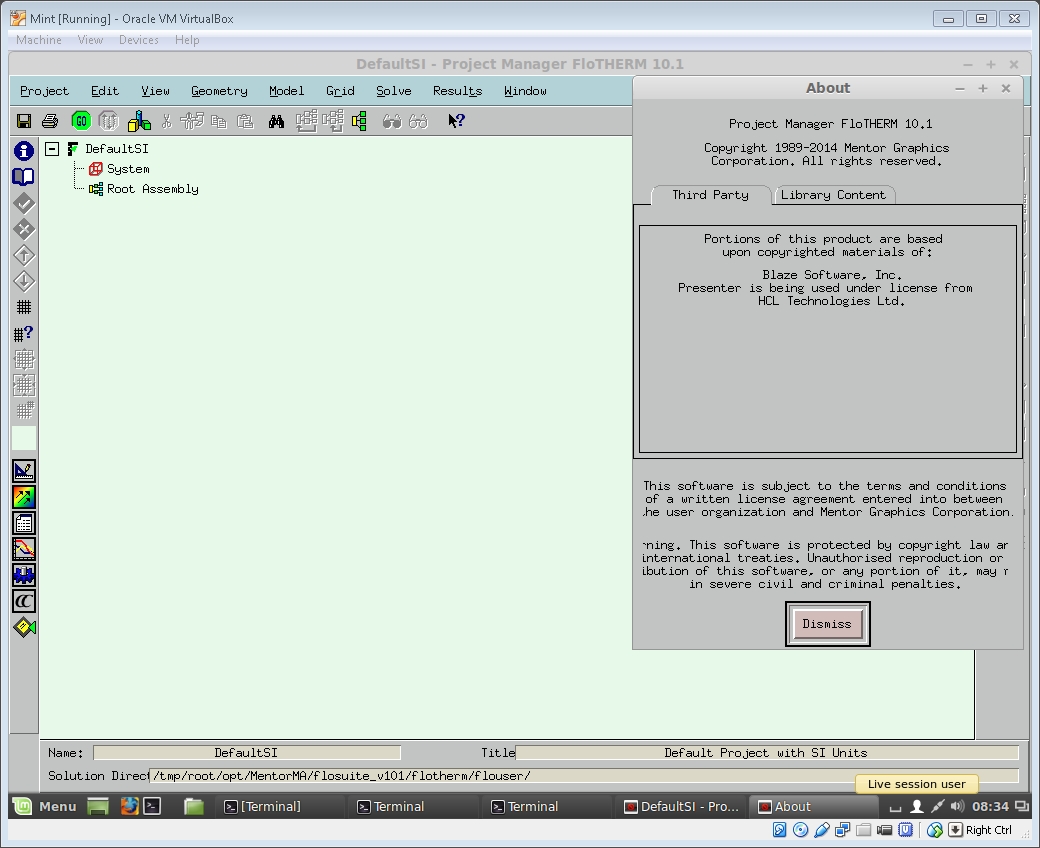Collapse the DefaultSI tree node

click(52, 149)
